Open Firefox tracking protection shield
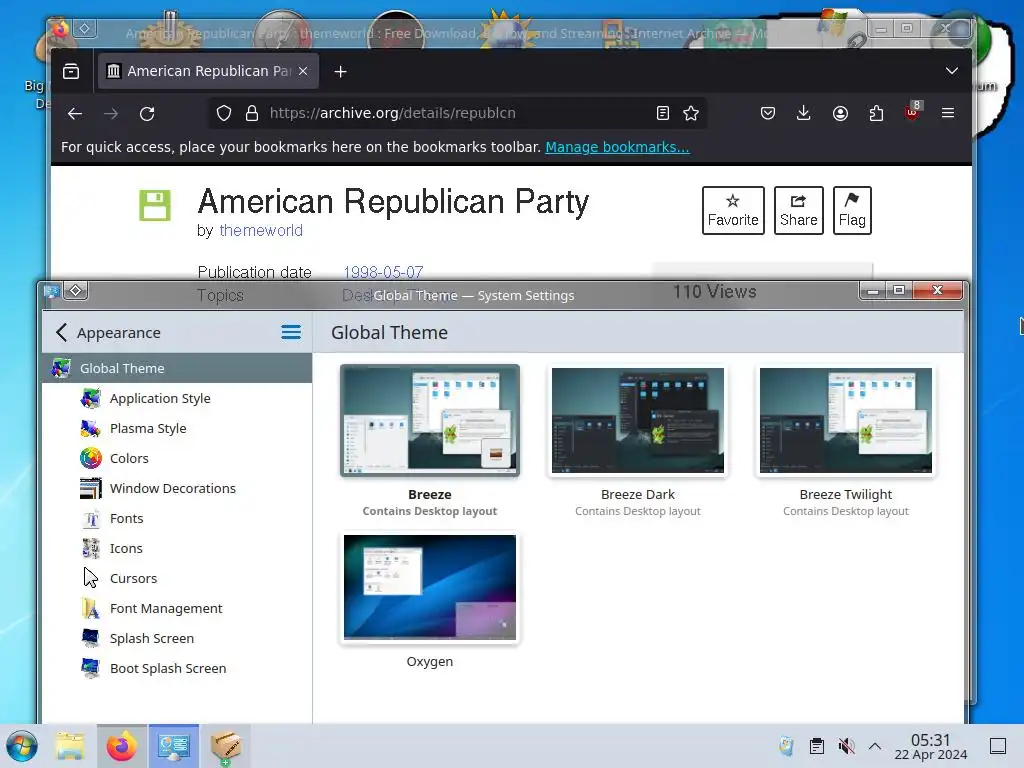The width and height of the screenshot is (1024, 768). [x=224, y=114]
